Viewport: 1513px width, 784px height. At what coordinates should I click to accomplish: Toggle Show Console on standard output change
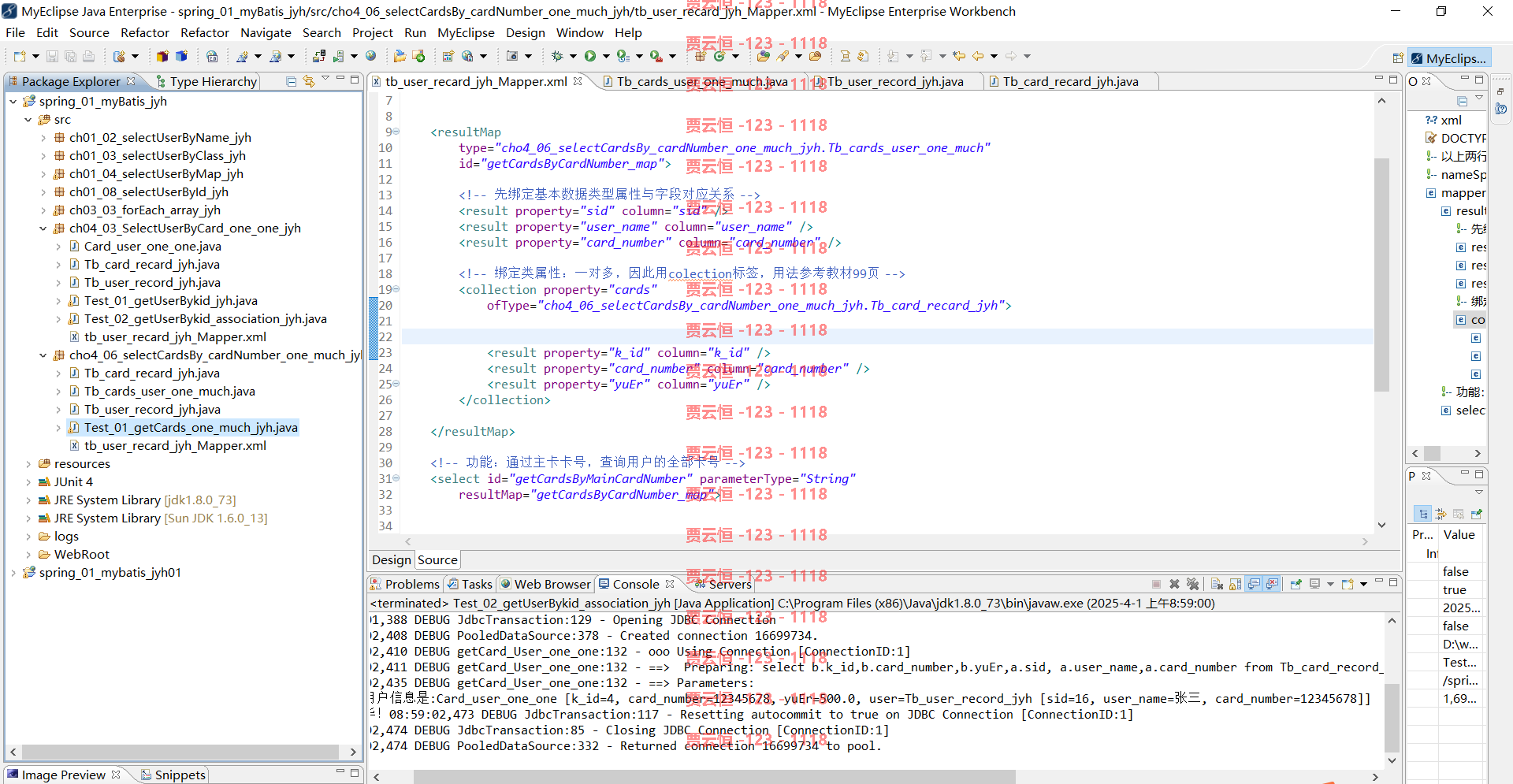(1254, 584)
